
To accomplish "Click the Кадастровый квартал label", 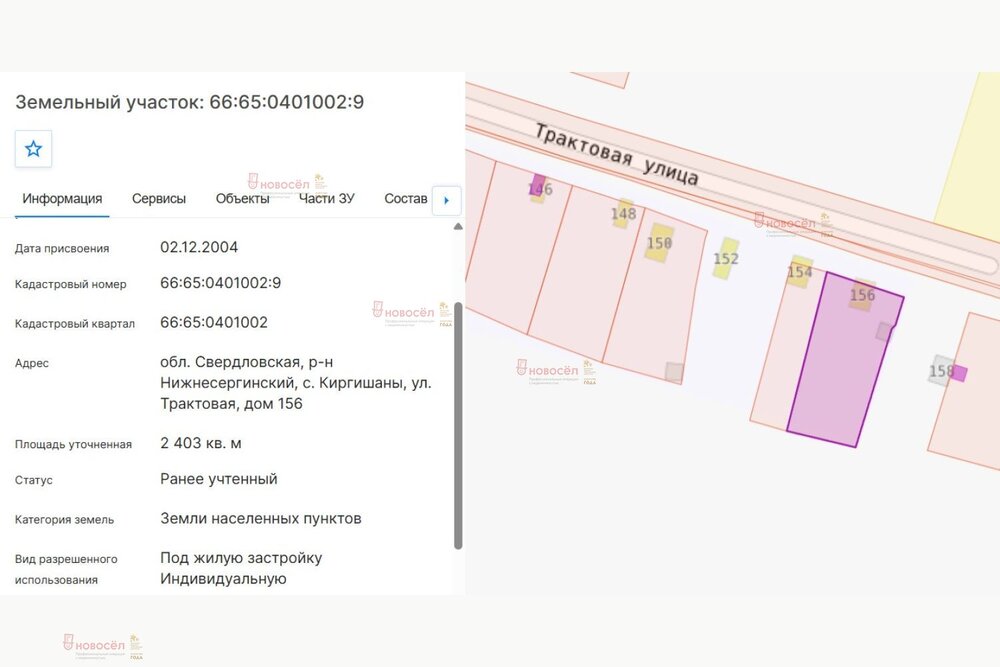I will [75, 324].
